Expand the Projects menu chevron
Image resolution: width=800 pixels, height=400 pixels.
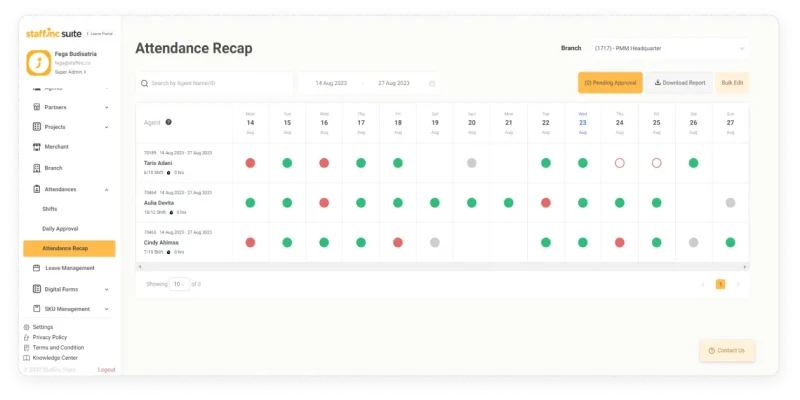pyautogui.click(x=107, y=127)
